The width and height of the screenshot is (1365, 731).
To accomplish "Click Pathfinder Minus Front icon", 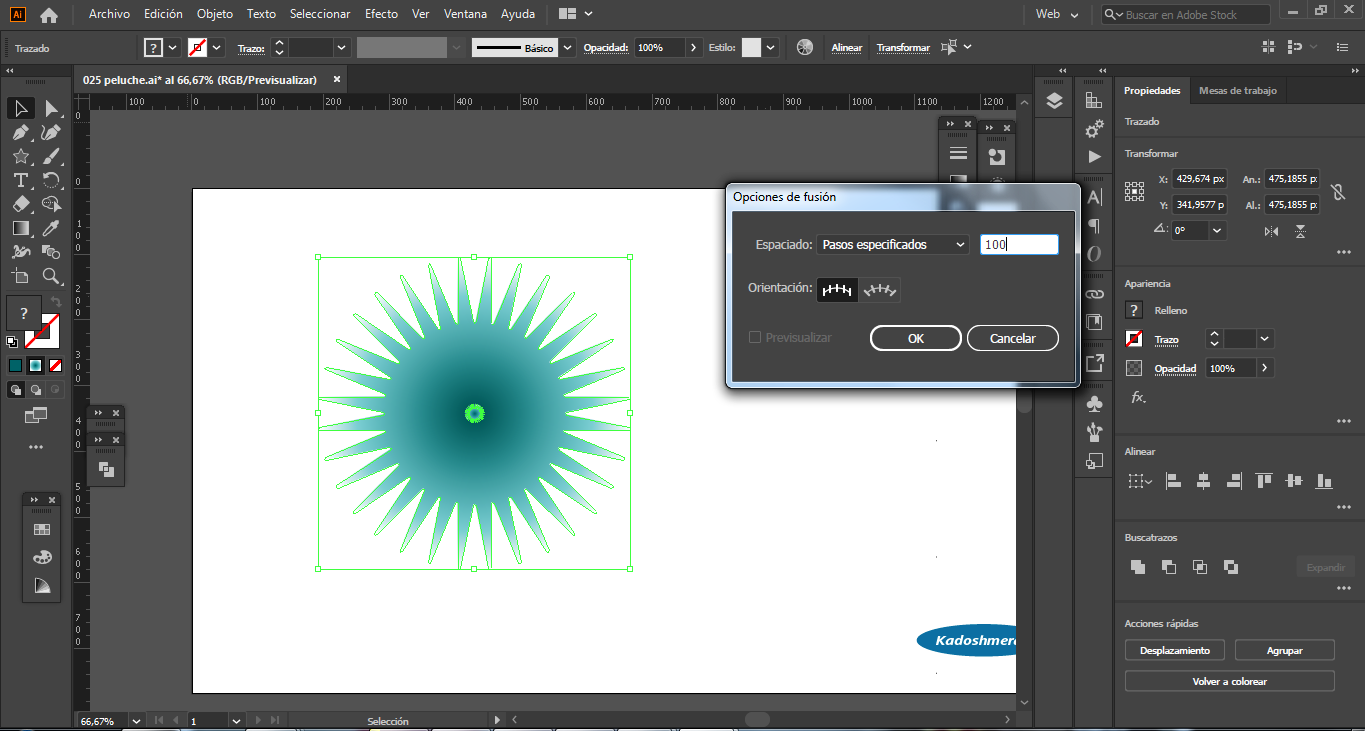I will 1169,567.
